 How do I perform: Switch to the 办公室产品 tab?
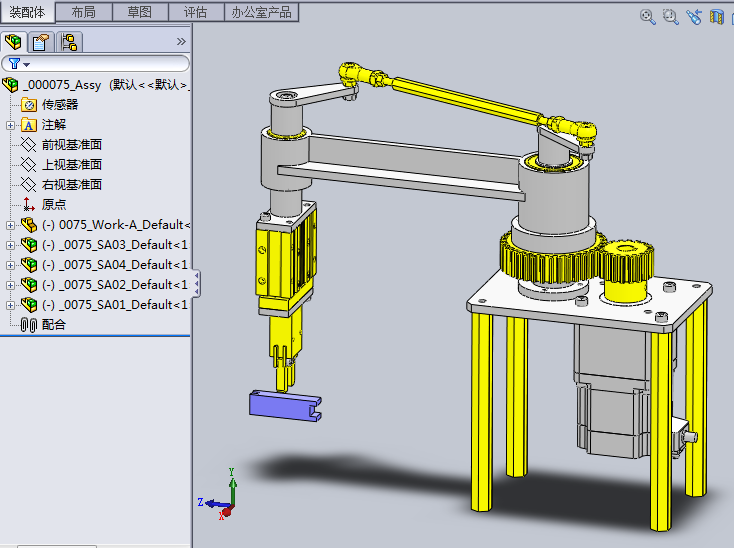[261, 12]
